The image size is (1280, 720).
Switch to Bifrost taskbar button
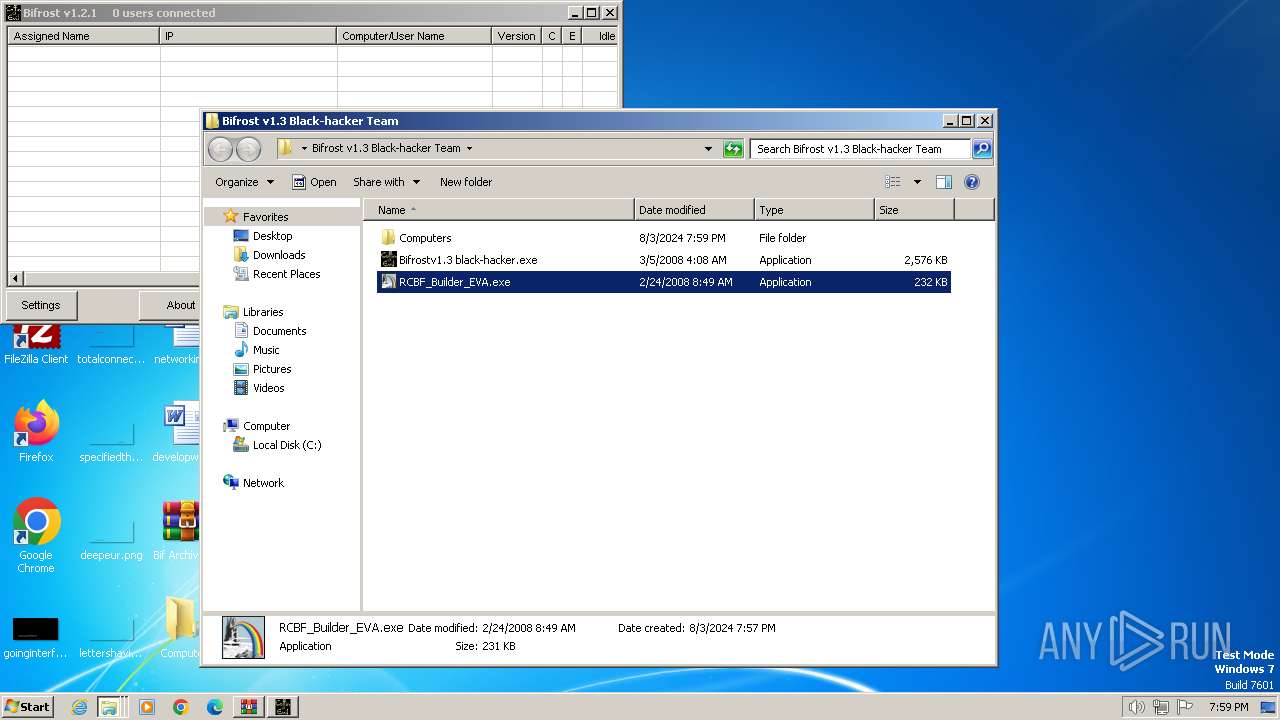283,707
